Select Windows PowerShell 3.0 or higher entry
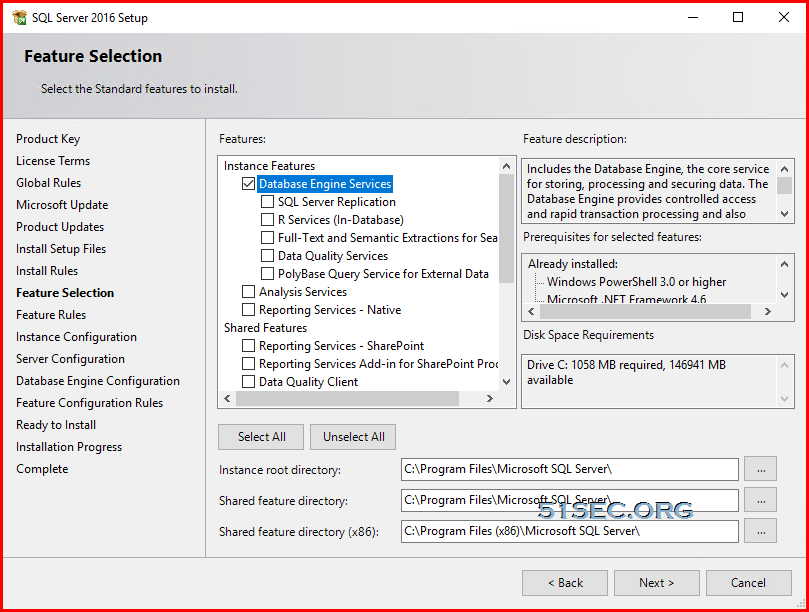The width and height of the screenshot is (809, 612). 636,282
